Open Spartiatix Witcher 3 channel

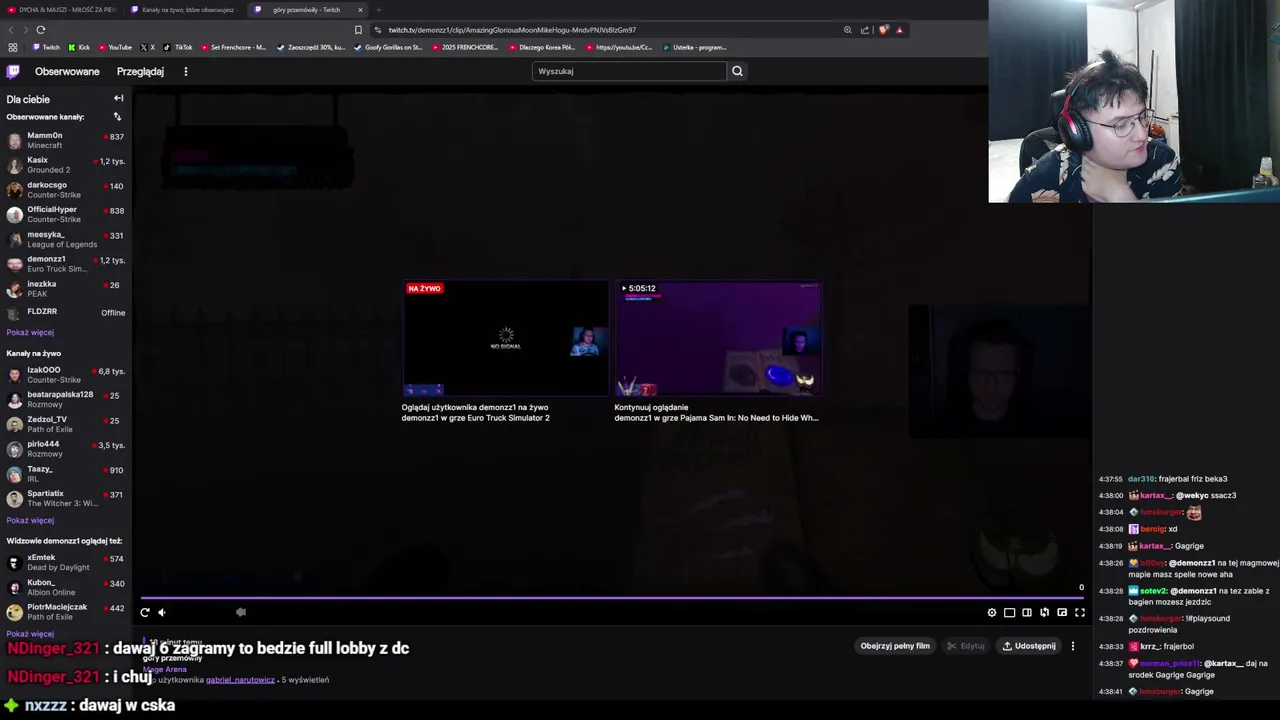click(65, 498)
